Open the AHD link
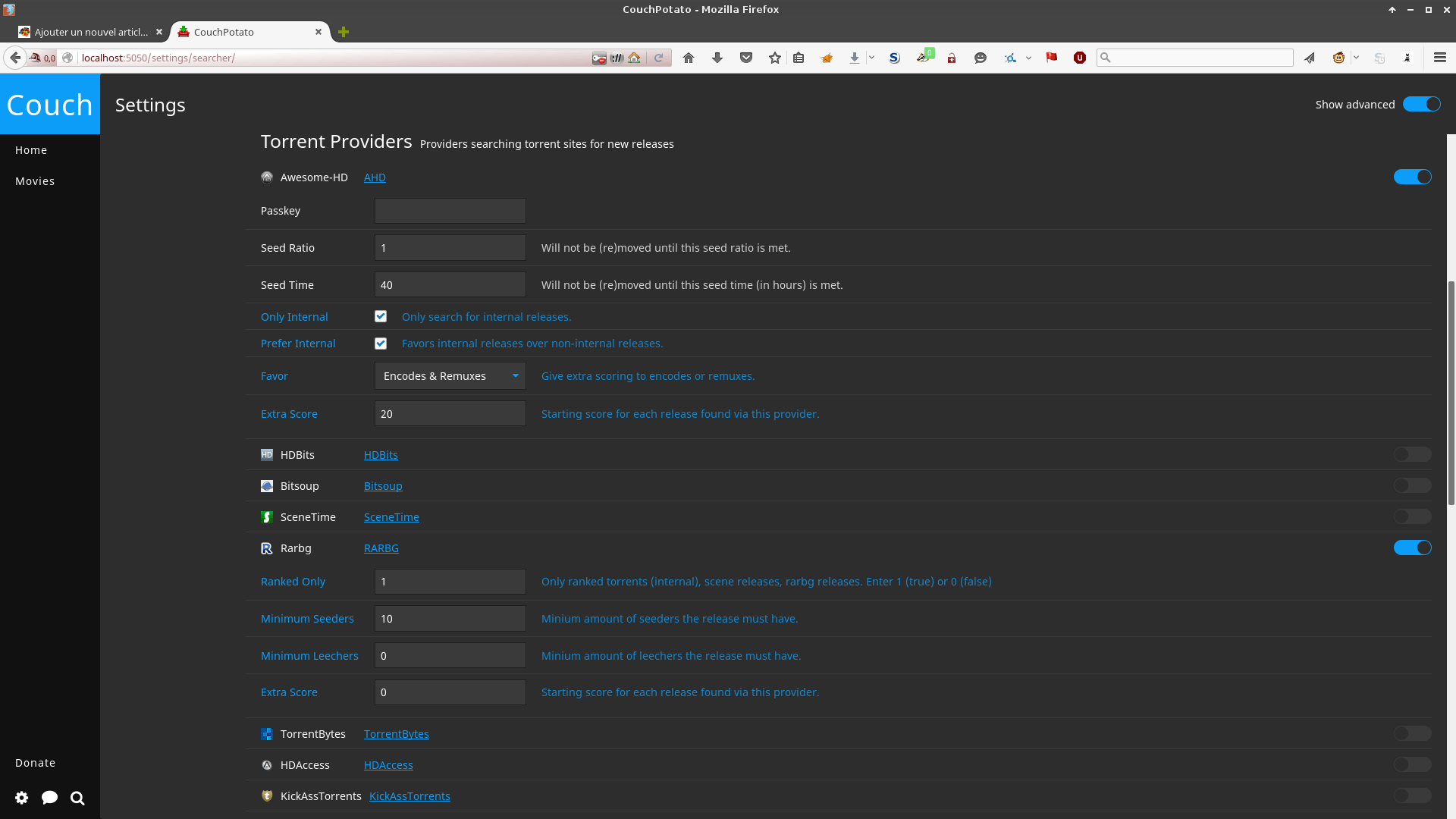This screenshot has height=819, width=1456. 375,177
